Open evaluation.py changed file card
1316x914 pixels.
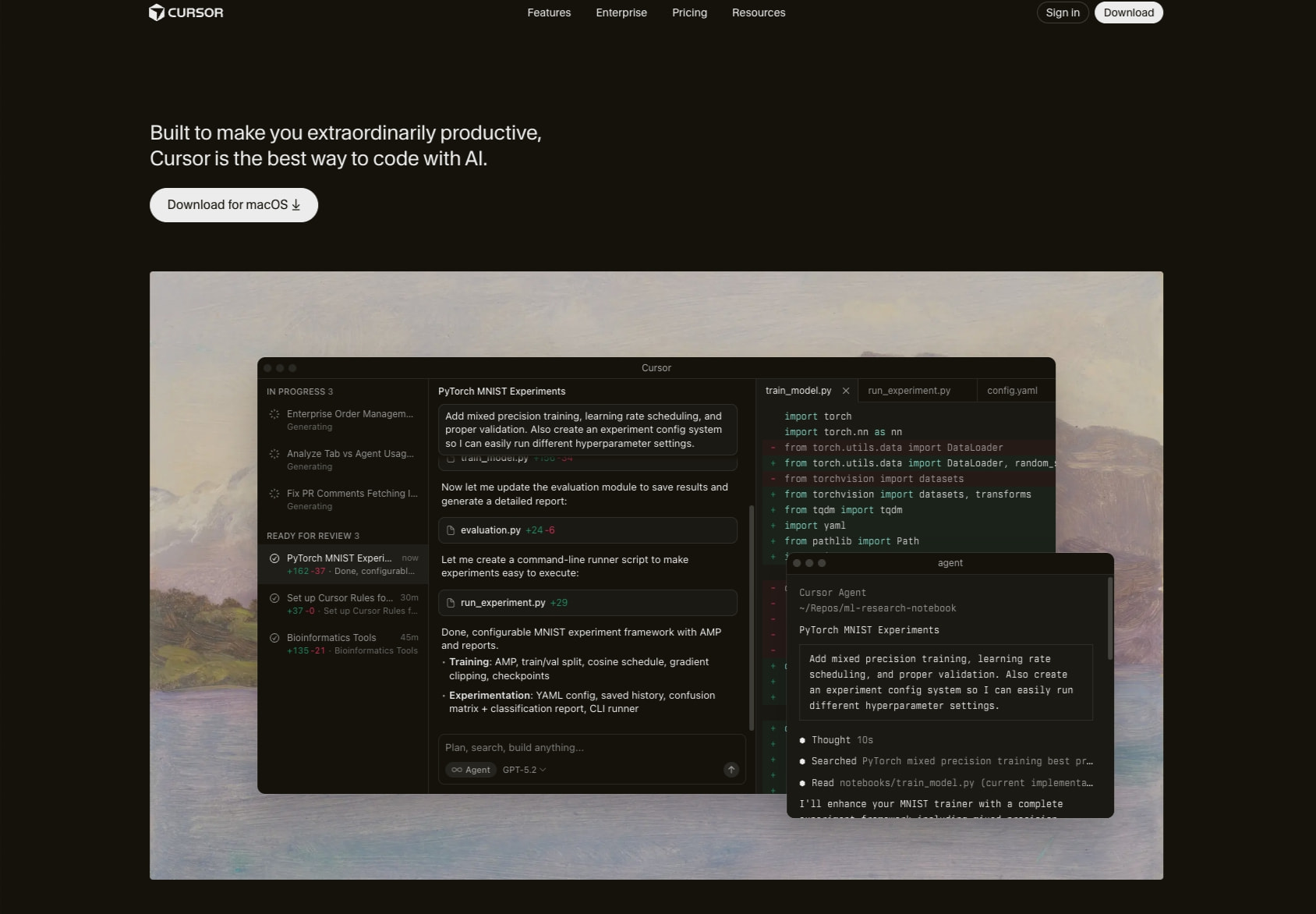click(588, 530)
